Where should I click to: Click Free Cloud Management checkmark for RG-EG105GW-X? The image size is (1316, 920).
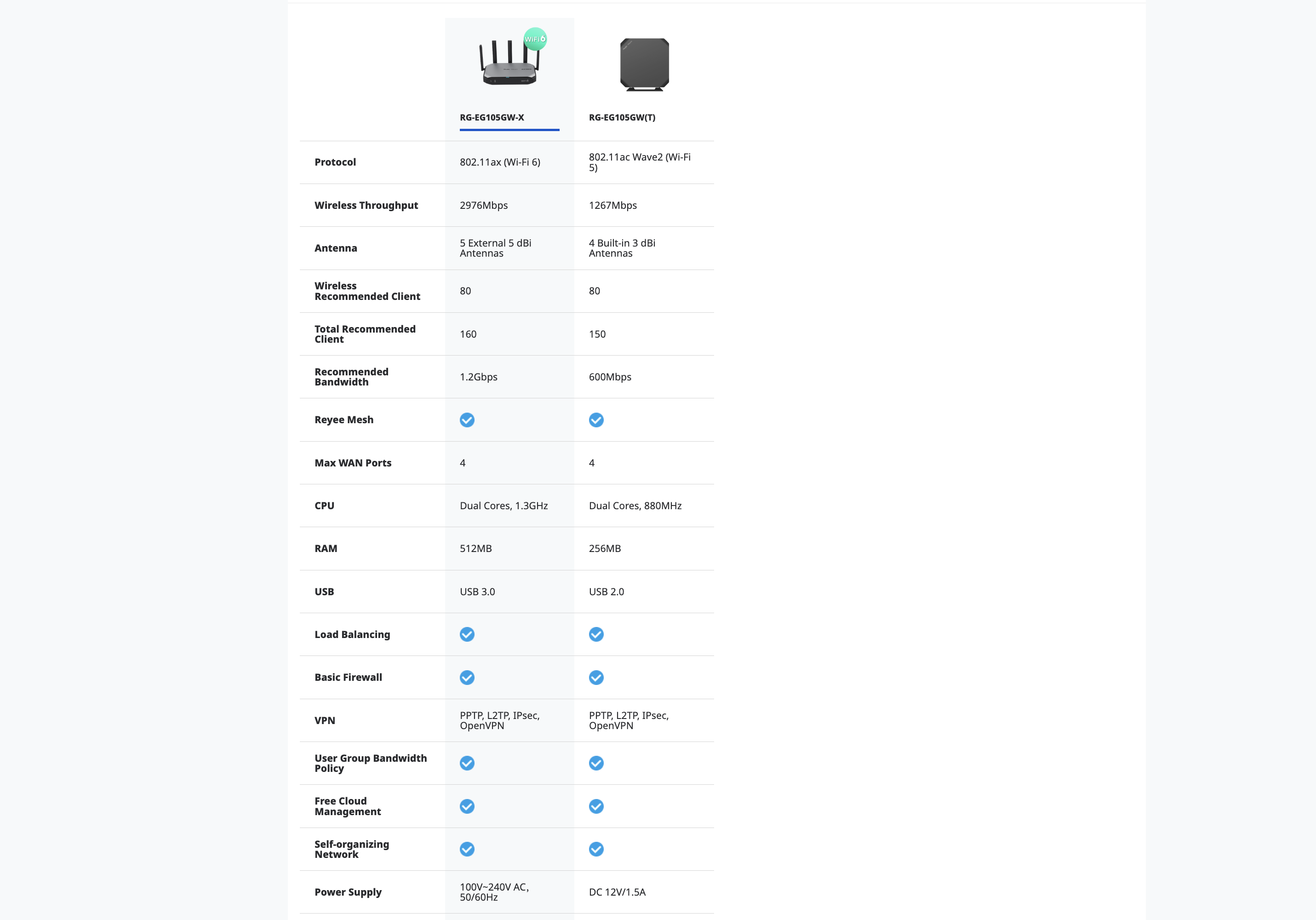pyautogui.click(x=467, y=806)
